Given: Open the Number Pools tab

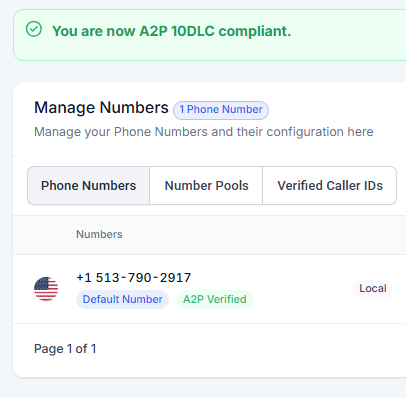Looking at the screenshot, I should pos(206,186).
